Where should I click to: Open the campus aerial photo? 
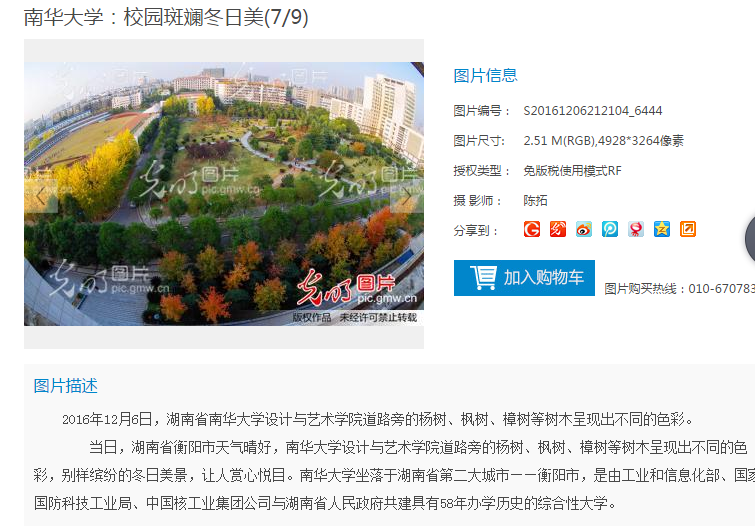tap(224, 194)
